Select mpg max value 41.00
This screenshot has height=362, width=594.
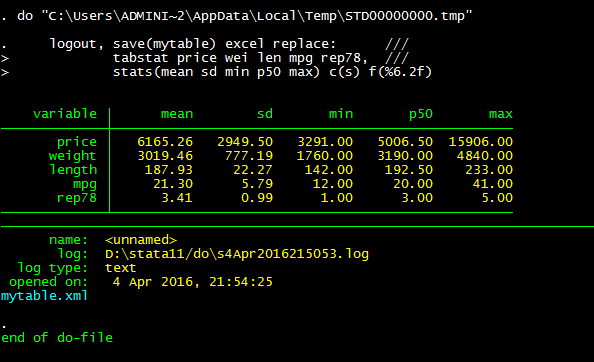493,184
